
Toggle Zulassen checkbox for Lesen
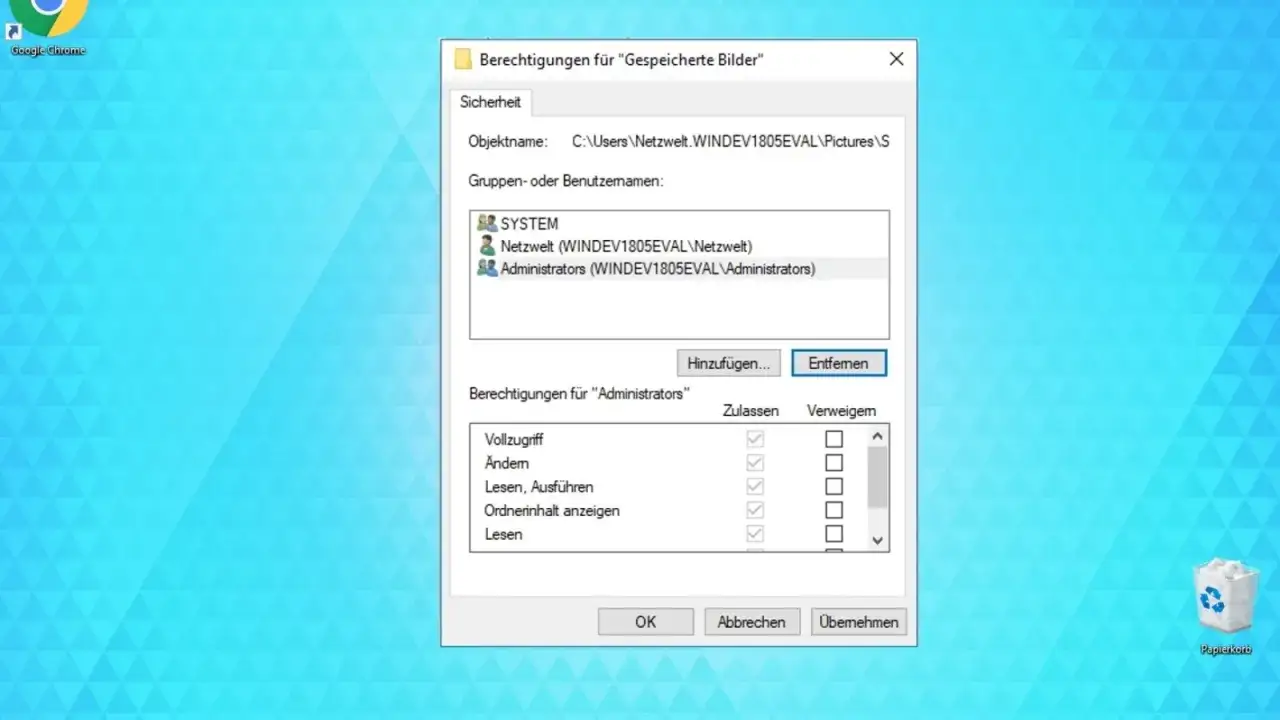755,534
